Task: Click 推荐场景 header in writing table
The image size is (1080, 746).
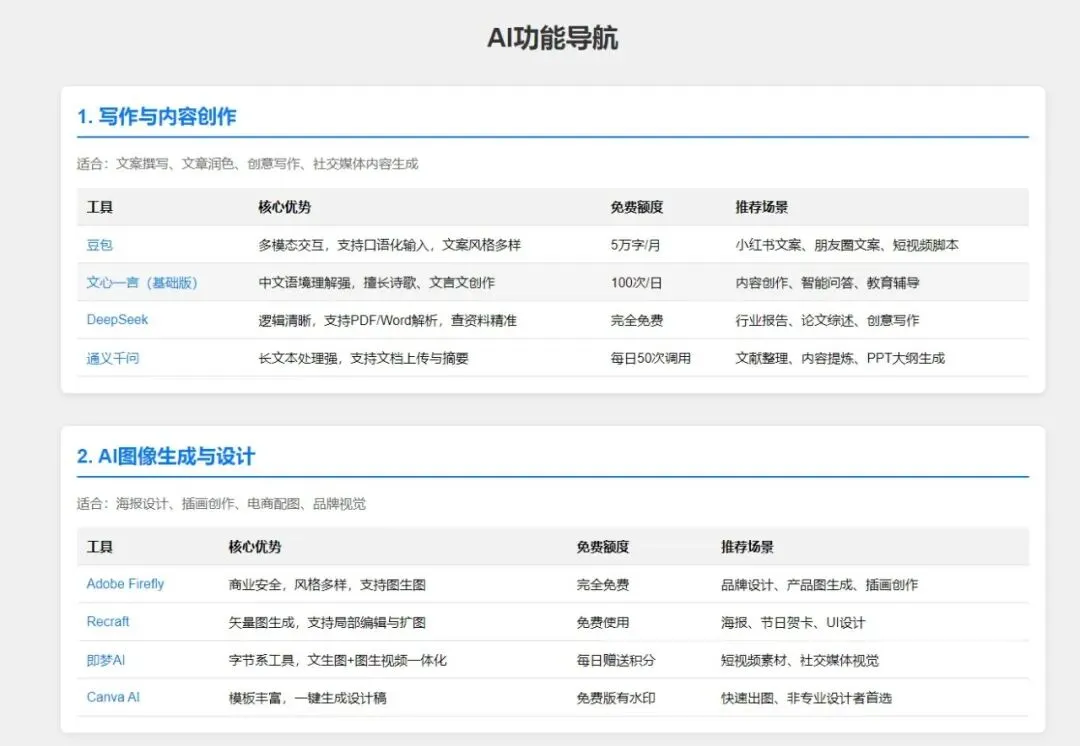Action: coord(761,207)
